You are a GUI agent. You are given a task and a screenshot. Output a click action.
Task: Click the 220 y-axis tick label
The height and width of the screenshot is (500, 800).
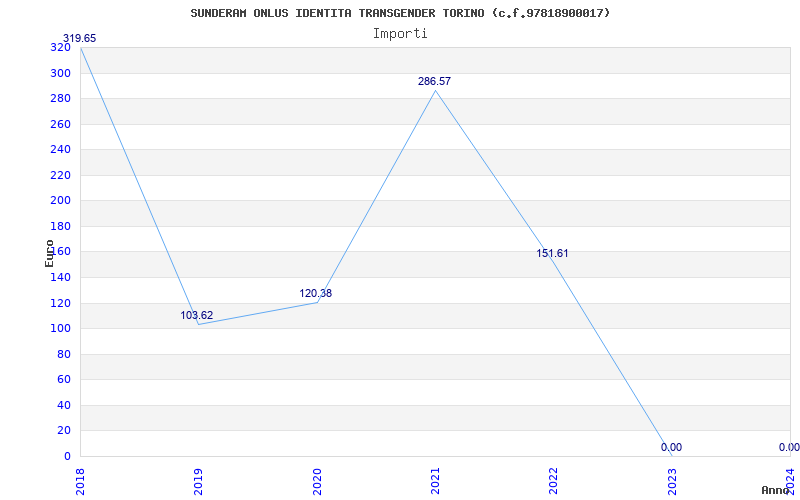tap(60, 176)
